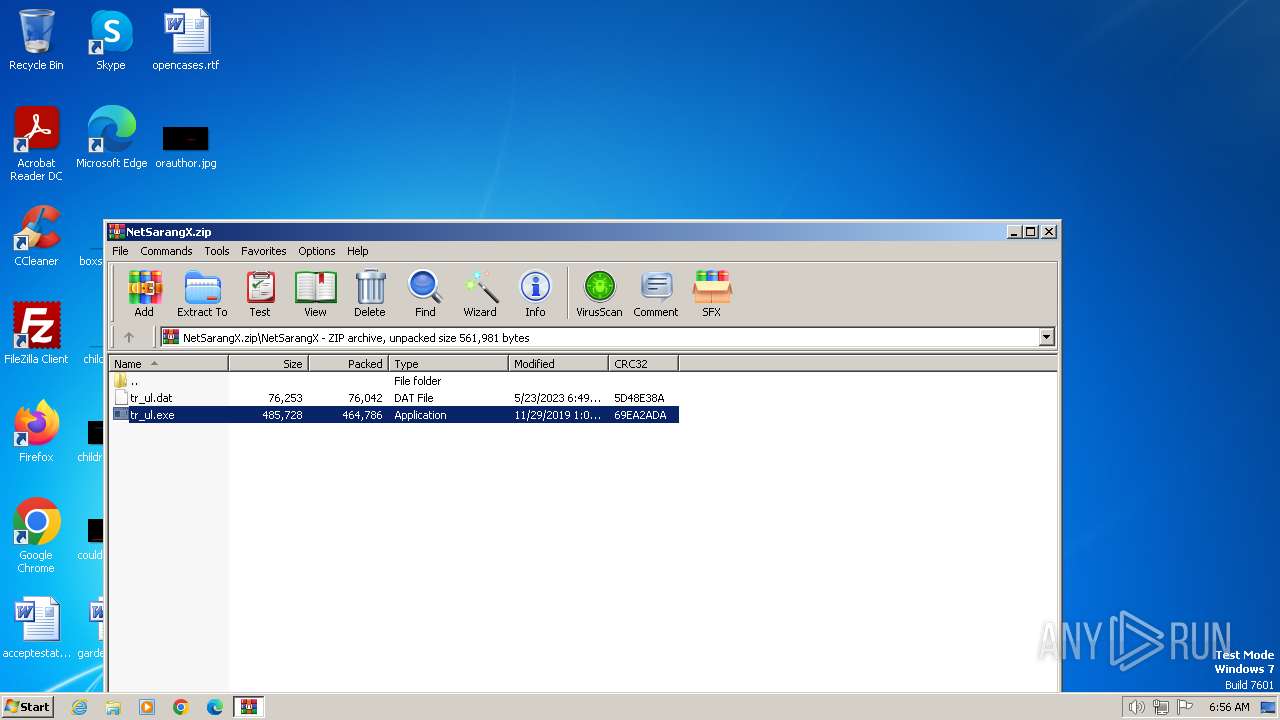Click the SFX toolbar icon
The image size is (1280, 720).
(x=711, y=293)
